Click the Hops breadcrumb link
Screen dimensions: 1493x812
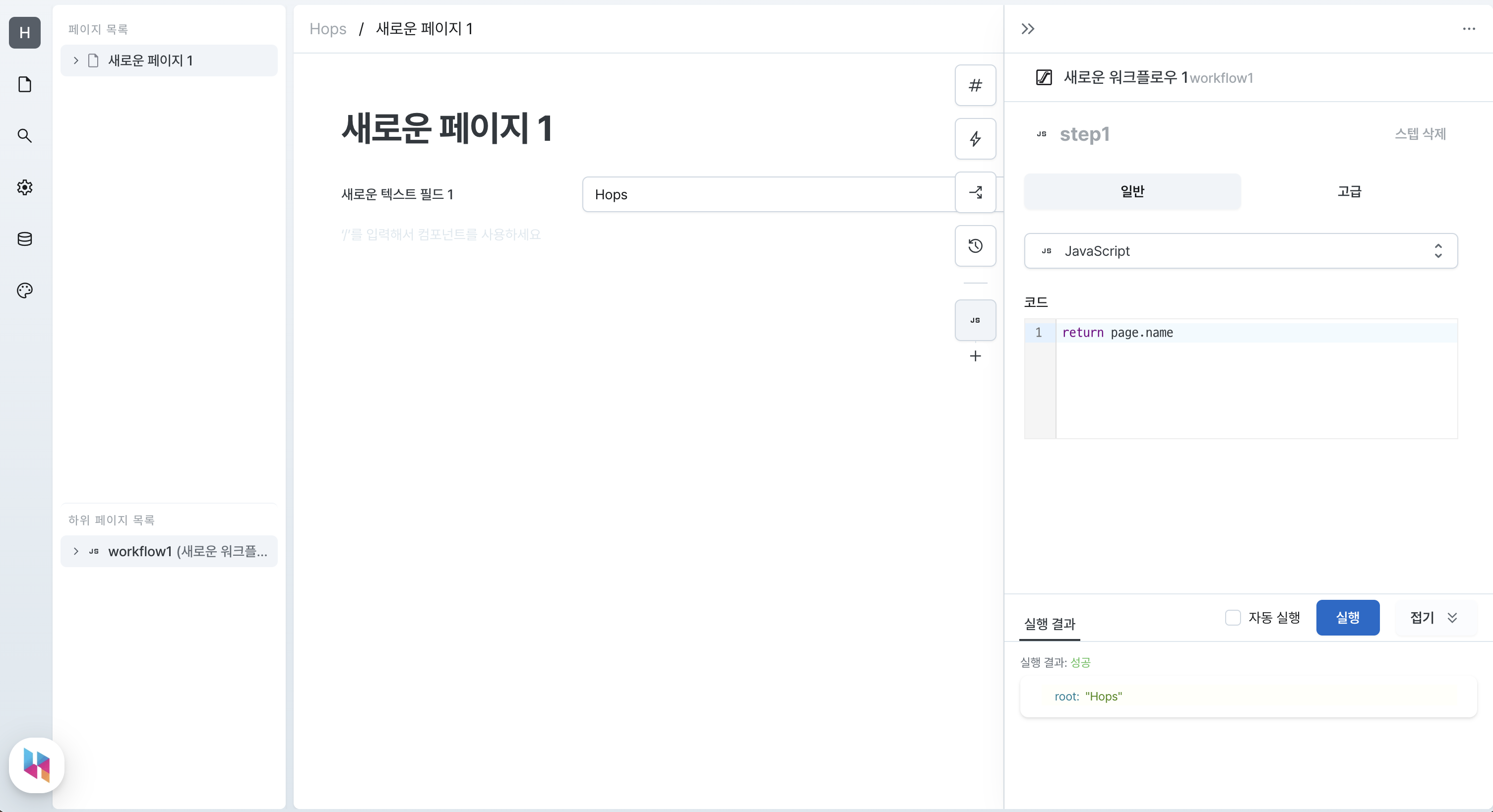click(327, 29)
